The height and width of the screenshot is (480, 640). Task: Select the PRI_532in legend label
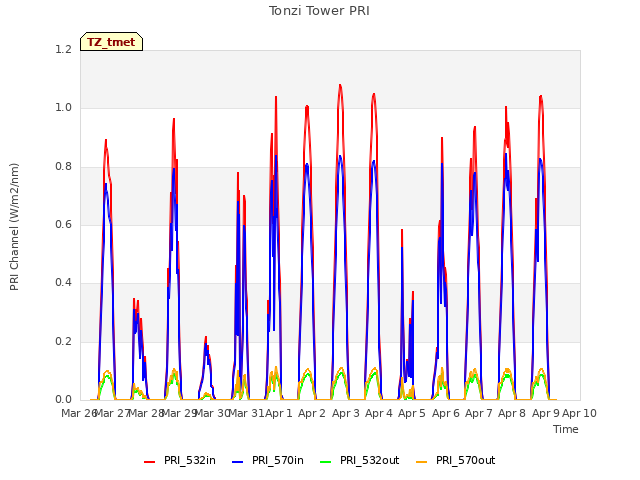click(190, 460)
